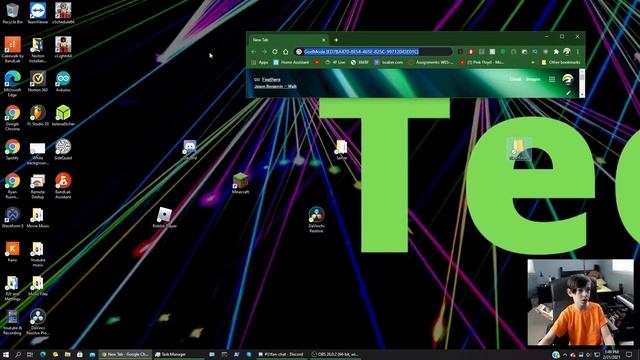
Task: Click customize page pencil icon
Action: (x=568, y=93)
